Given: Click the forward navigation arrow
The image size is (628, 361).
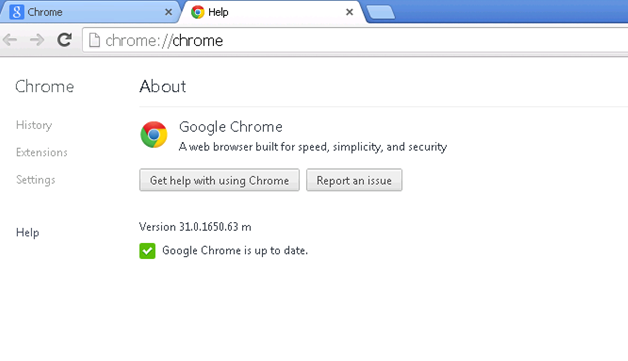Looking at the screenshot, I should [x=37, y=40].
